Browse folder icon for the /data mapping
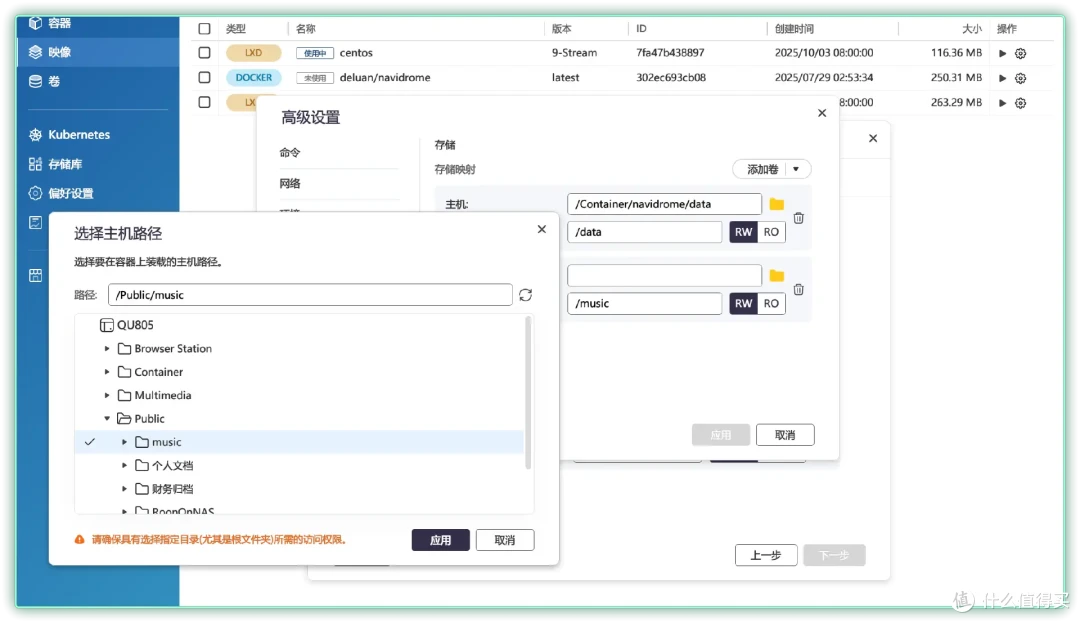1080x623 pixels. [777, 204]
